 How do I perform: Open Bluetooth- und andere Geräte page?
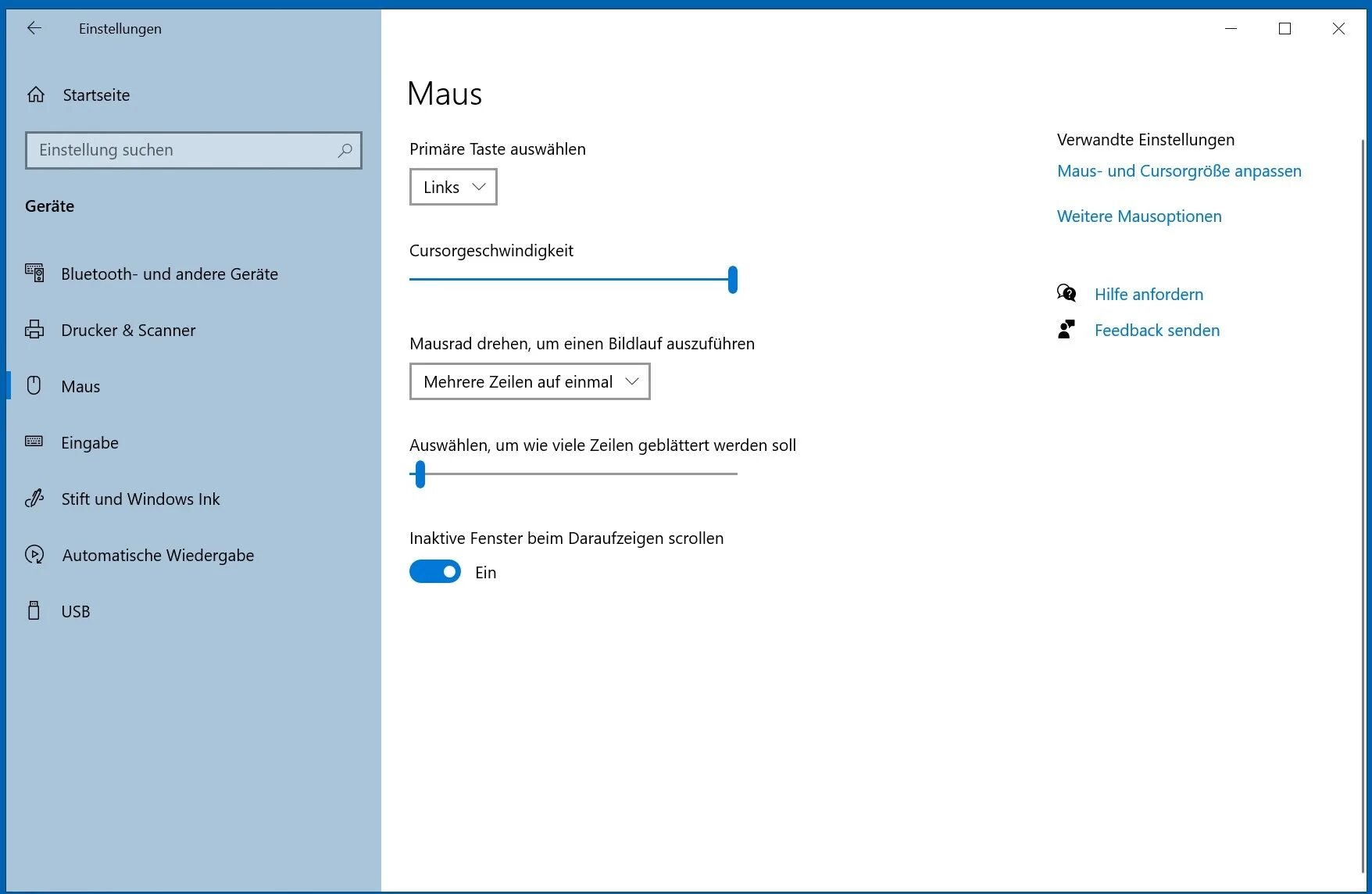point(194,274)
